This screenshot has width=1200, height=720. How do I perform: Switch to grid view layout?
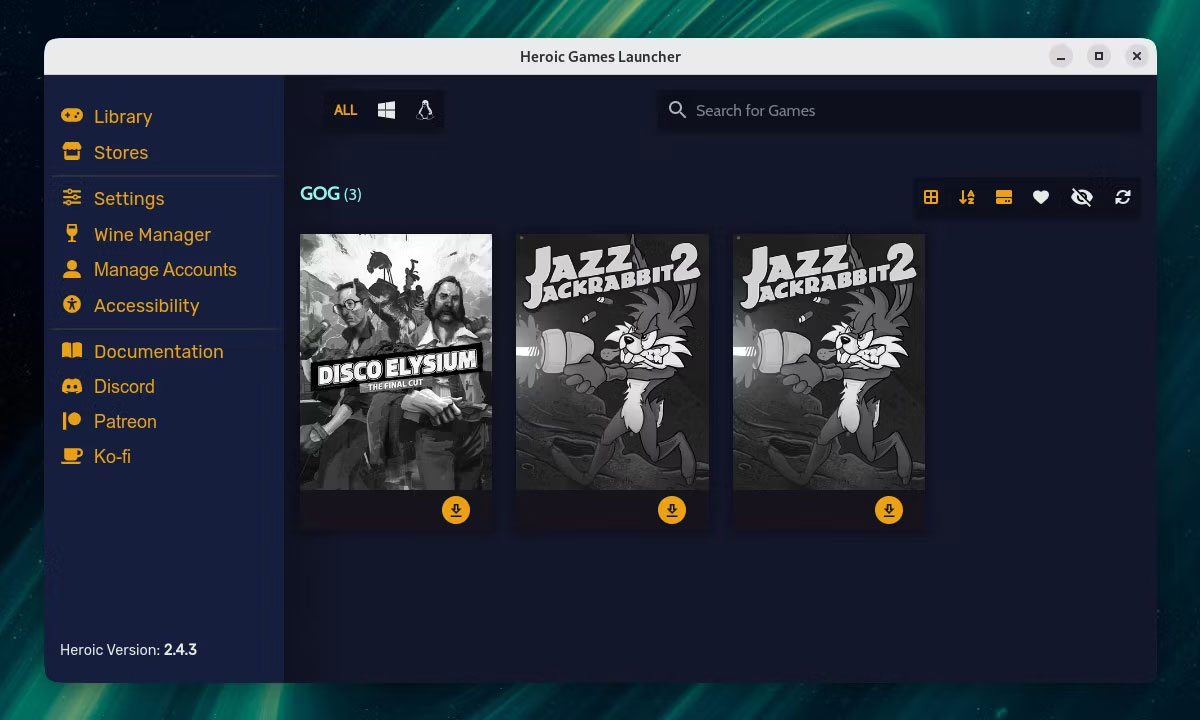[931, 197]
